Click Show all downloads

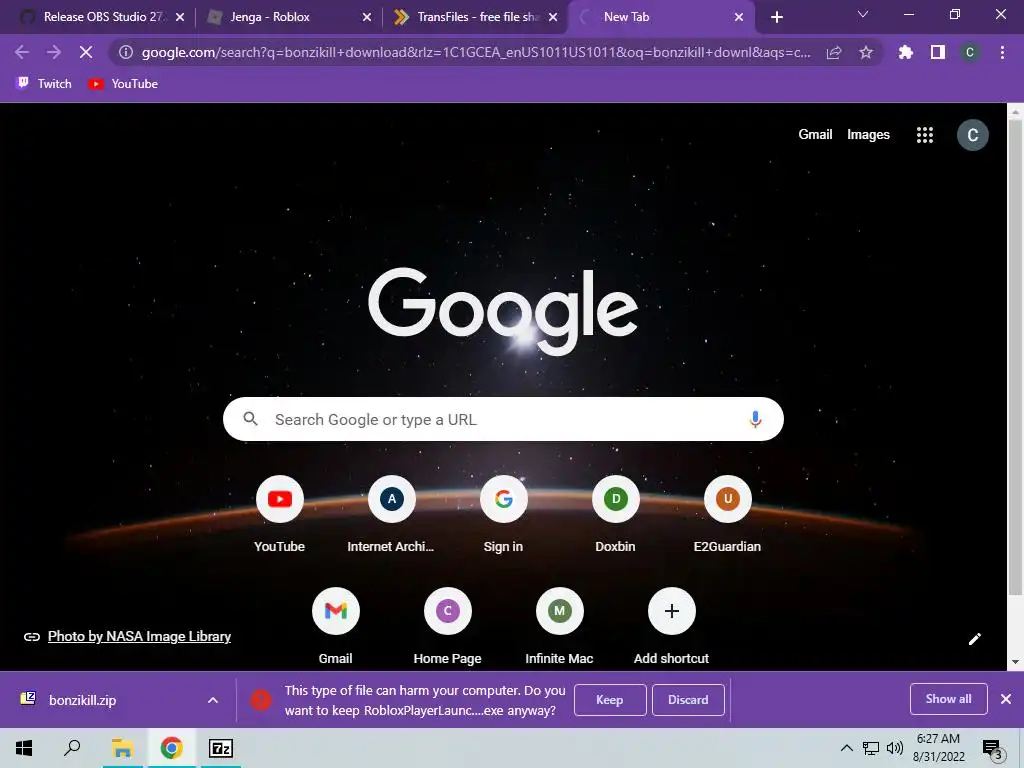tap(948, 699)
